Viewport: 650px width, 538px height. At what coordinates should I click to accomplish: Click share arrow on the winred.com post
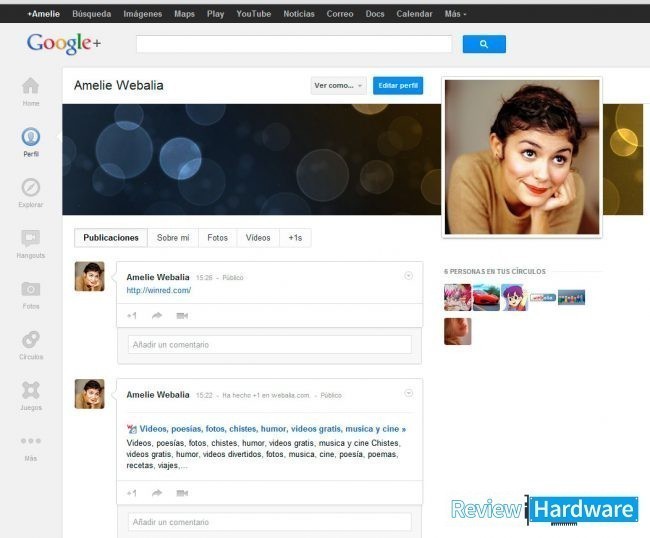click(x=157, y=316)
